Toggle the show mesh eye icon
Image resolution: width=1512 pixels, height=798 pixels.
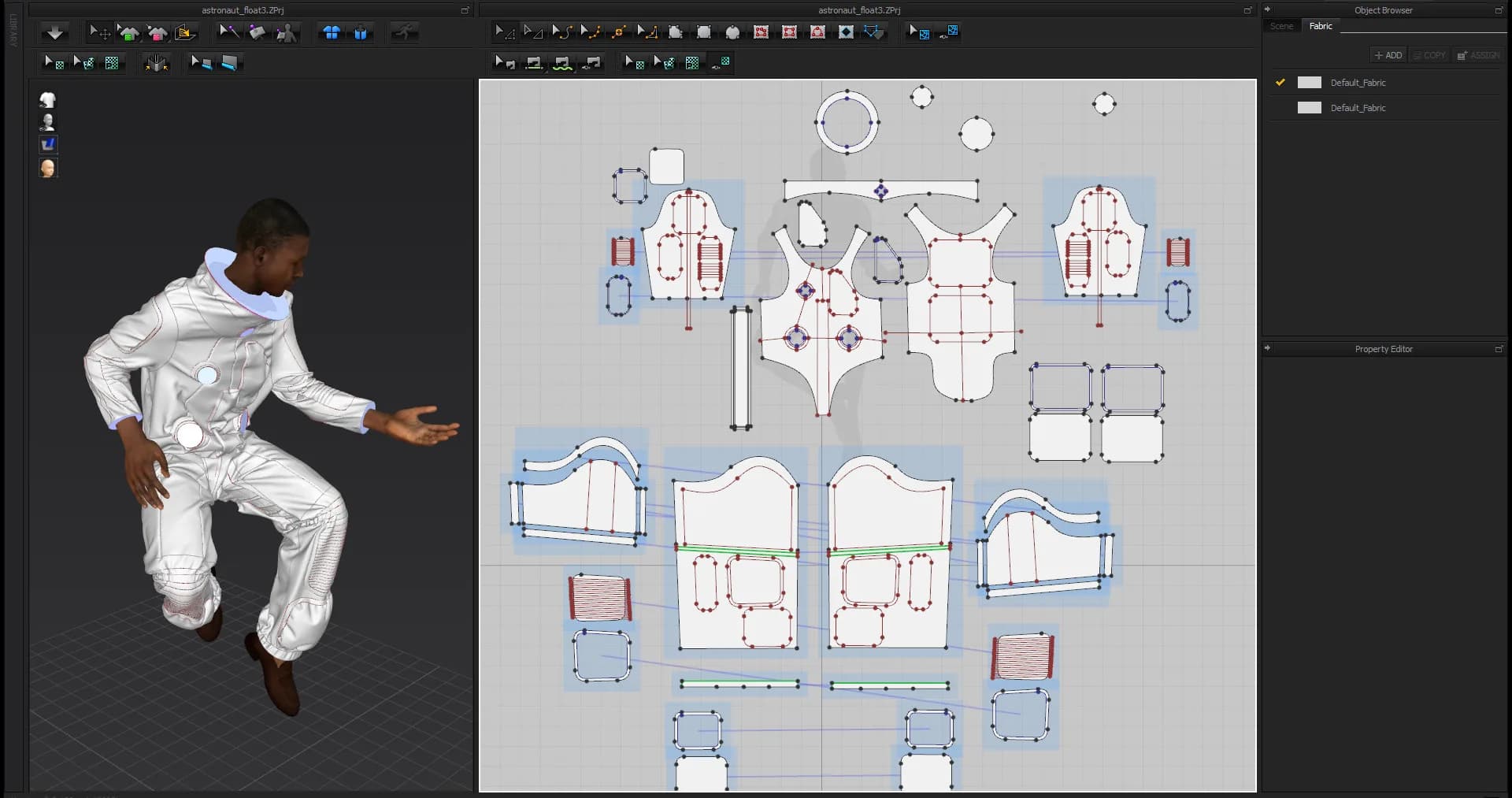948,32
